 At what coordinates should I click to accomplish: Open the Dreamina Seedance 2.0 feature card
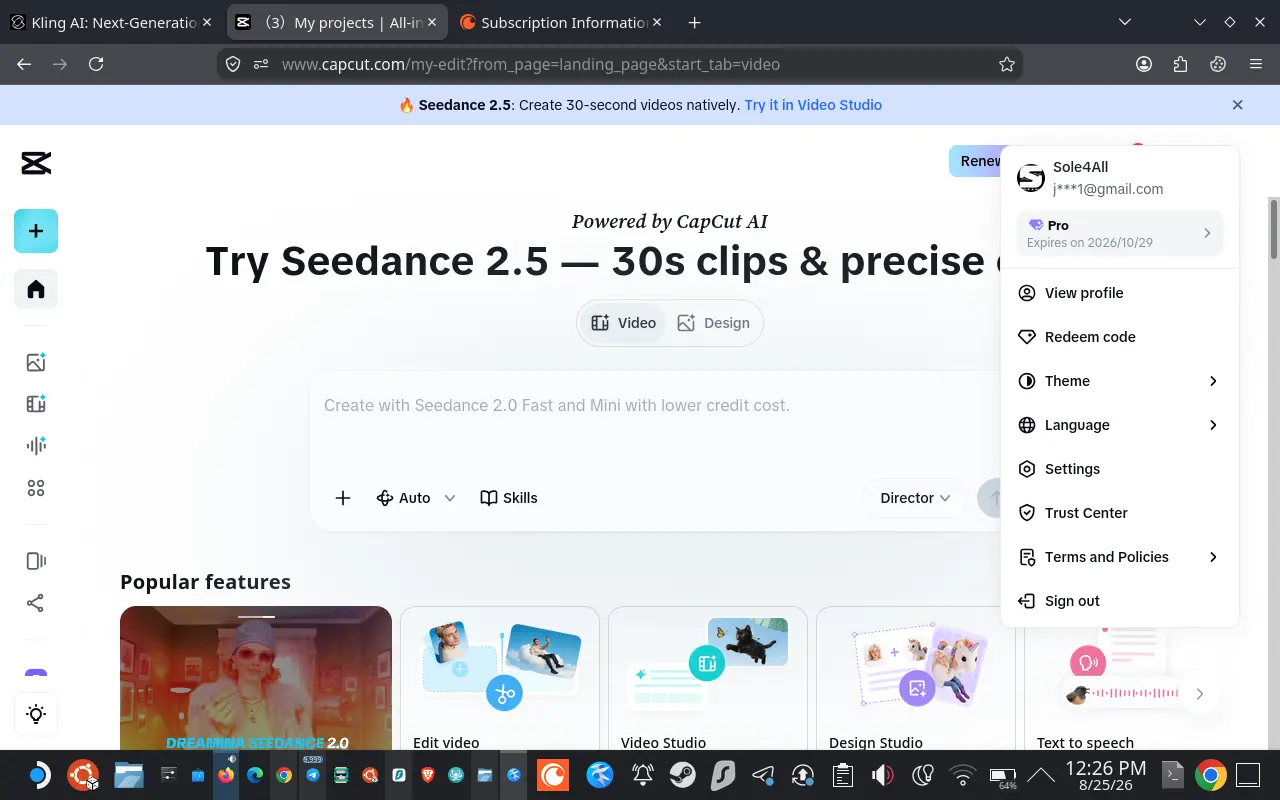256,678
